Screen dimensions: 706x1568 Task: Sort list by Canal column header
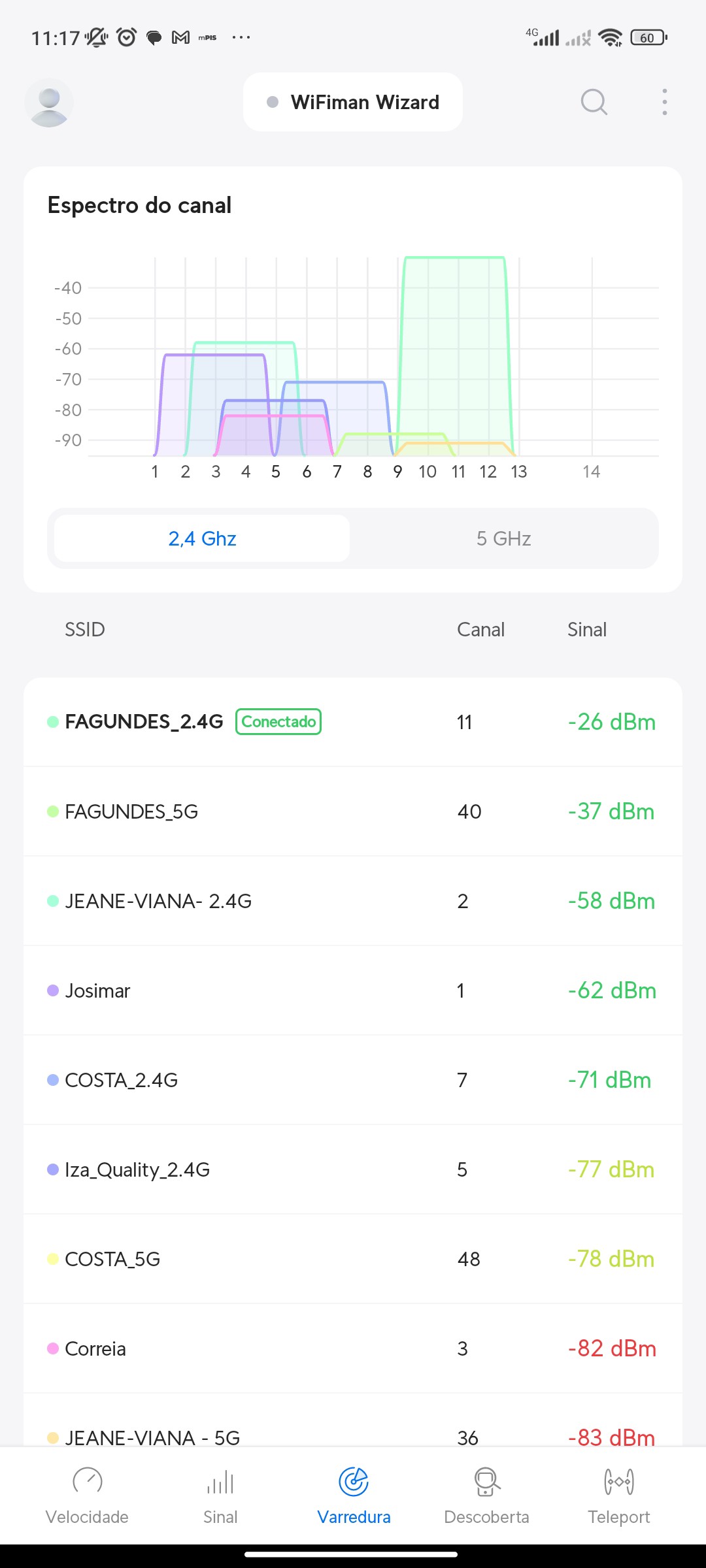pyautogui.click(x=480, y=629)
